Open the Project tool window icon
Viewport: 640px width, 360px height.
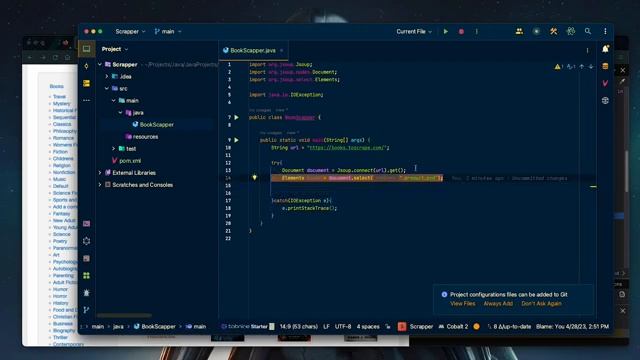pyautogui.click(x=87, y=49)
